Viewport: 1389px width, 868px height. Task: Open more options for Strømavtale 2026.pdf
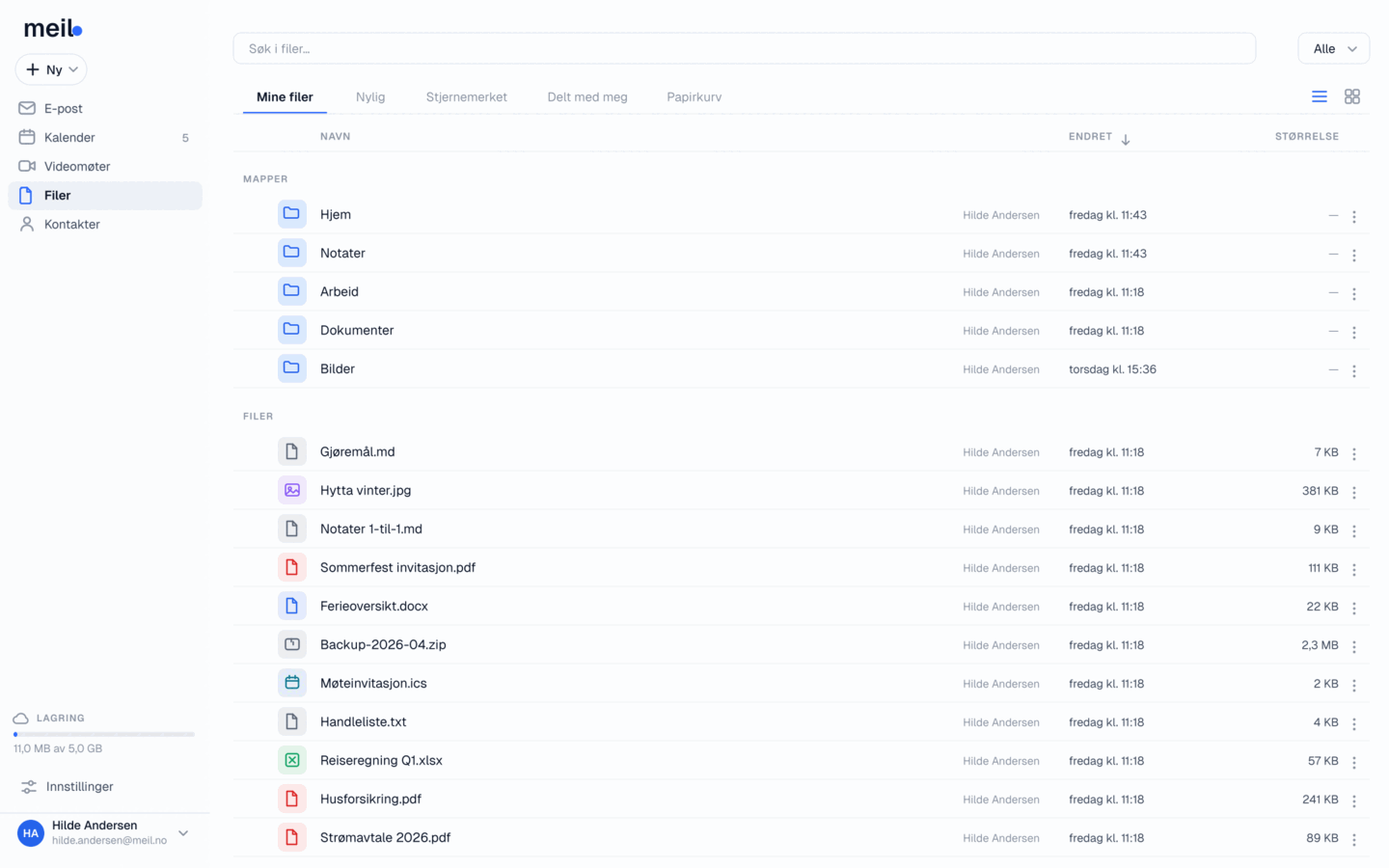pyautogui.click(x=1354, y=839)
